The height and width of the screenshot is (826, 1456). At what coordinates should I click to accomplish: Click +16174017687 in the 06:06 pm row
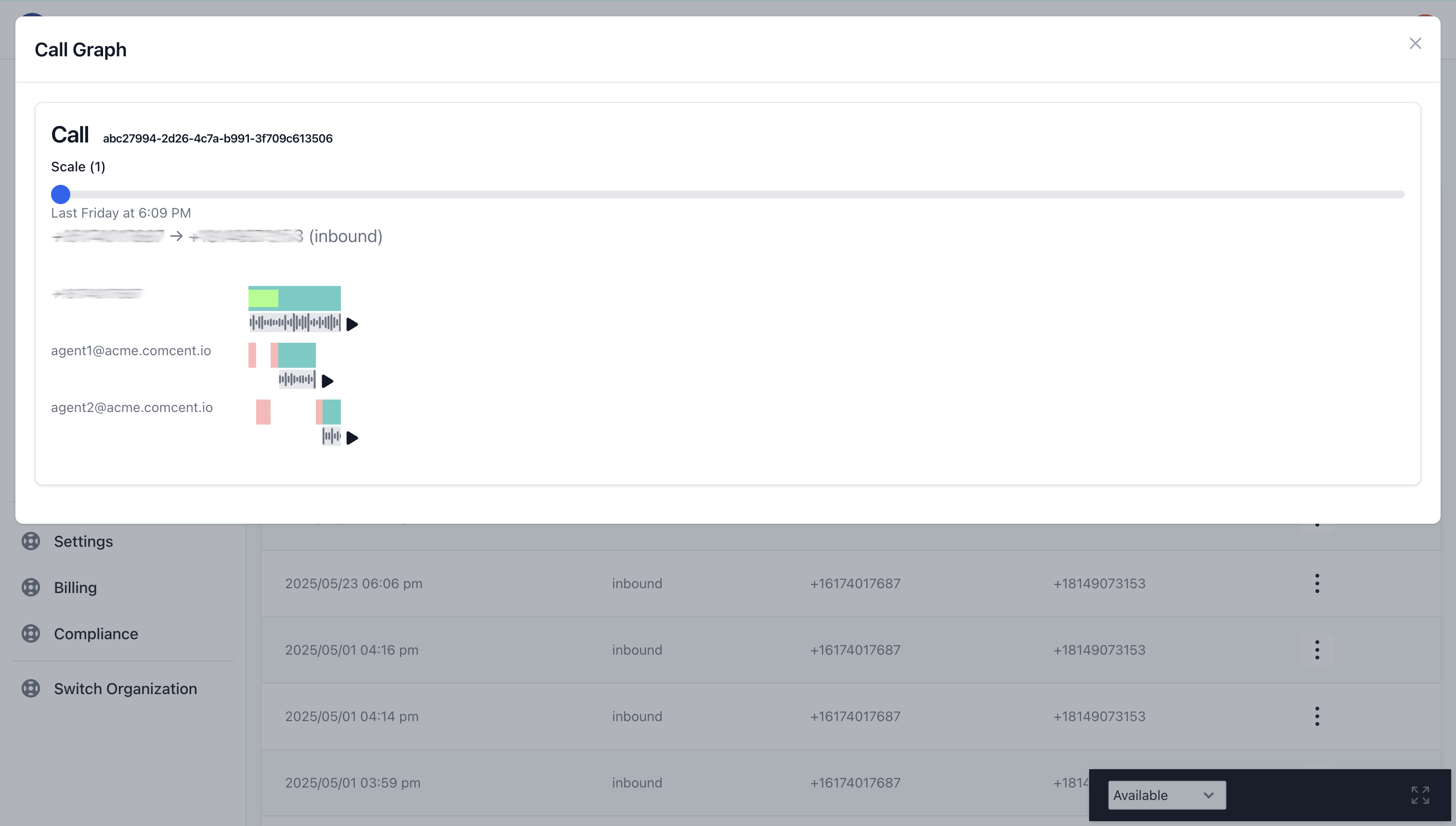point(855,584)
